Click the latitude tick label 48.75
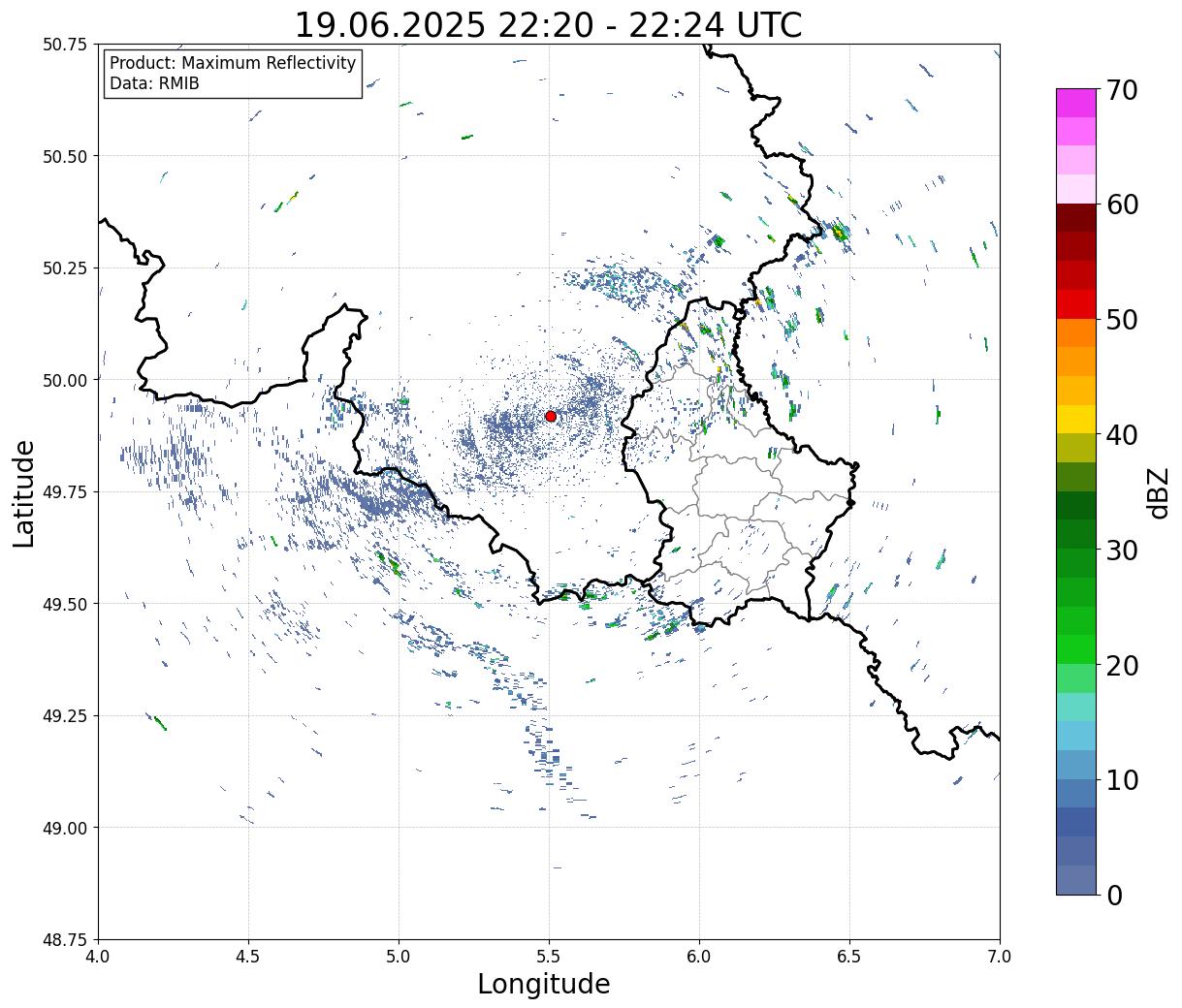The image size is (1182, 1008). click(65, 940)
